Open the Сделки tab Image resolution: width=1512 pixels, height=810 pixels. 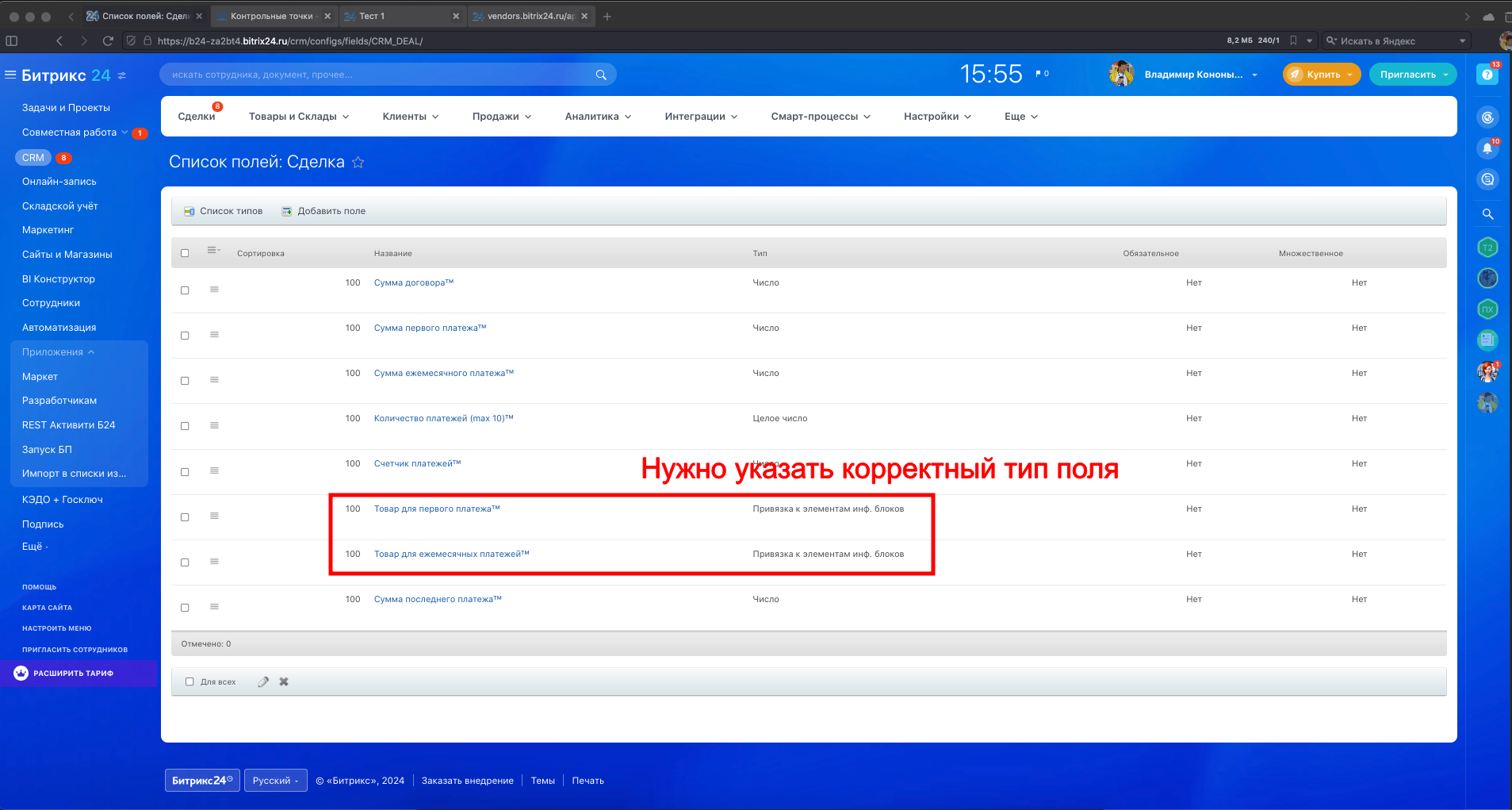(196, 117)
